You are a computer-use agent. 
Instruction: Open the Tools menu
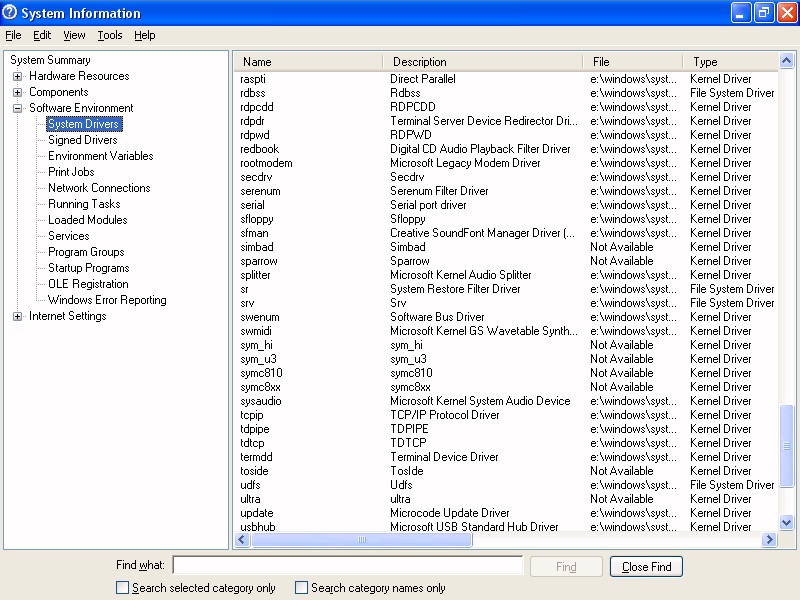(x=110, y=35)
